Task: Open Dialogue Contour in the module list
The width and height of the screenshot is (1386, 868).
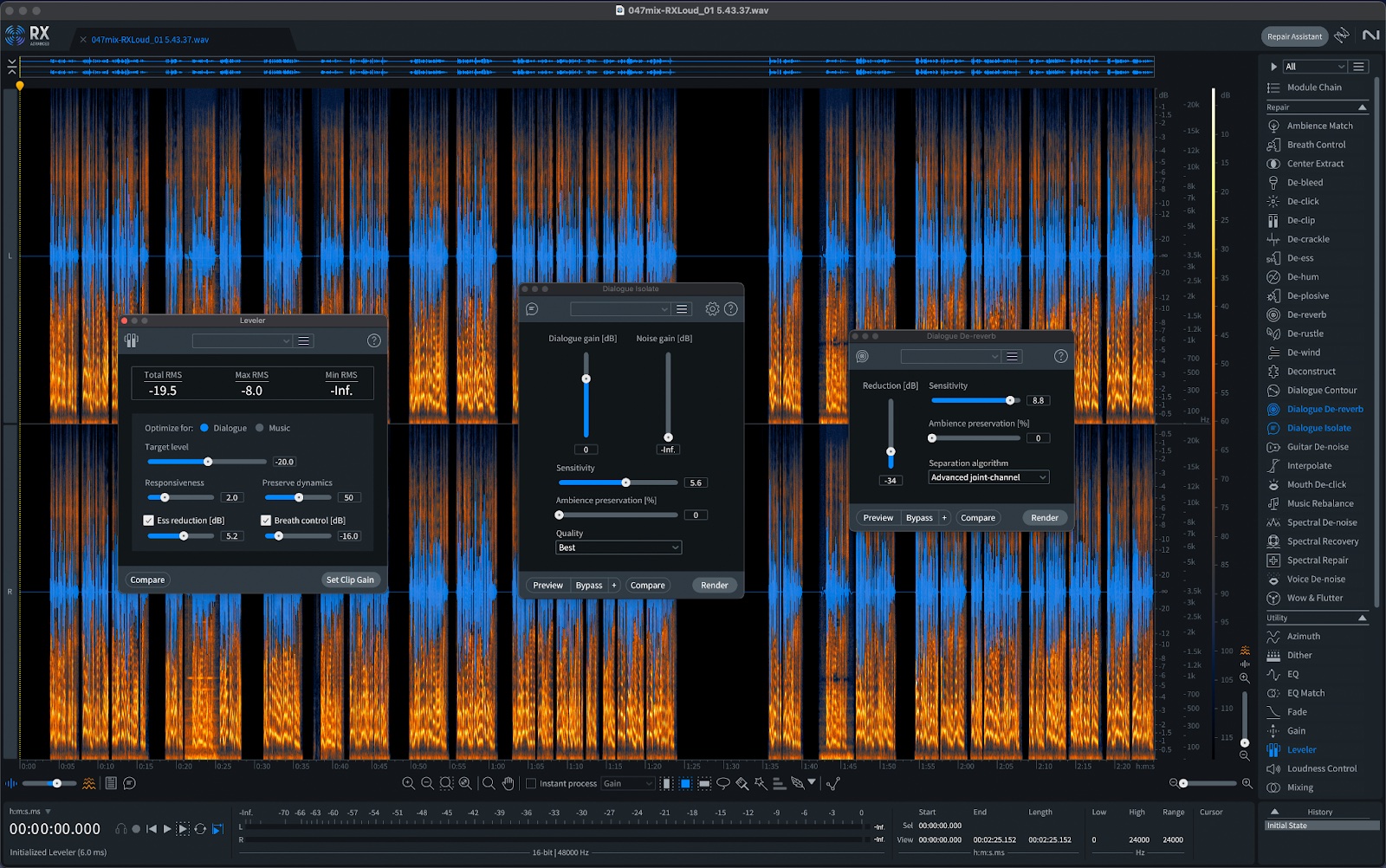Action: 1321,391
